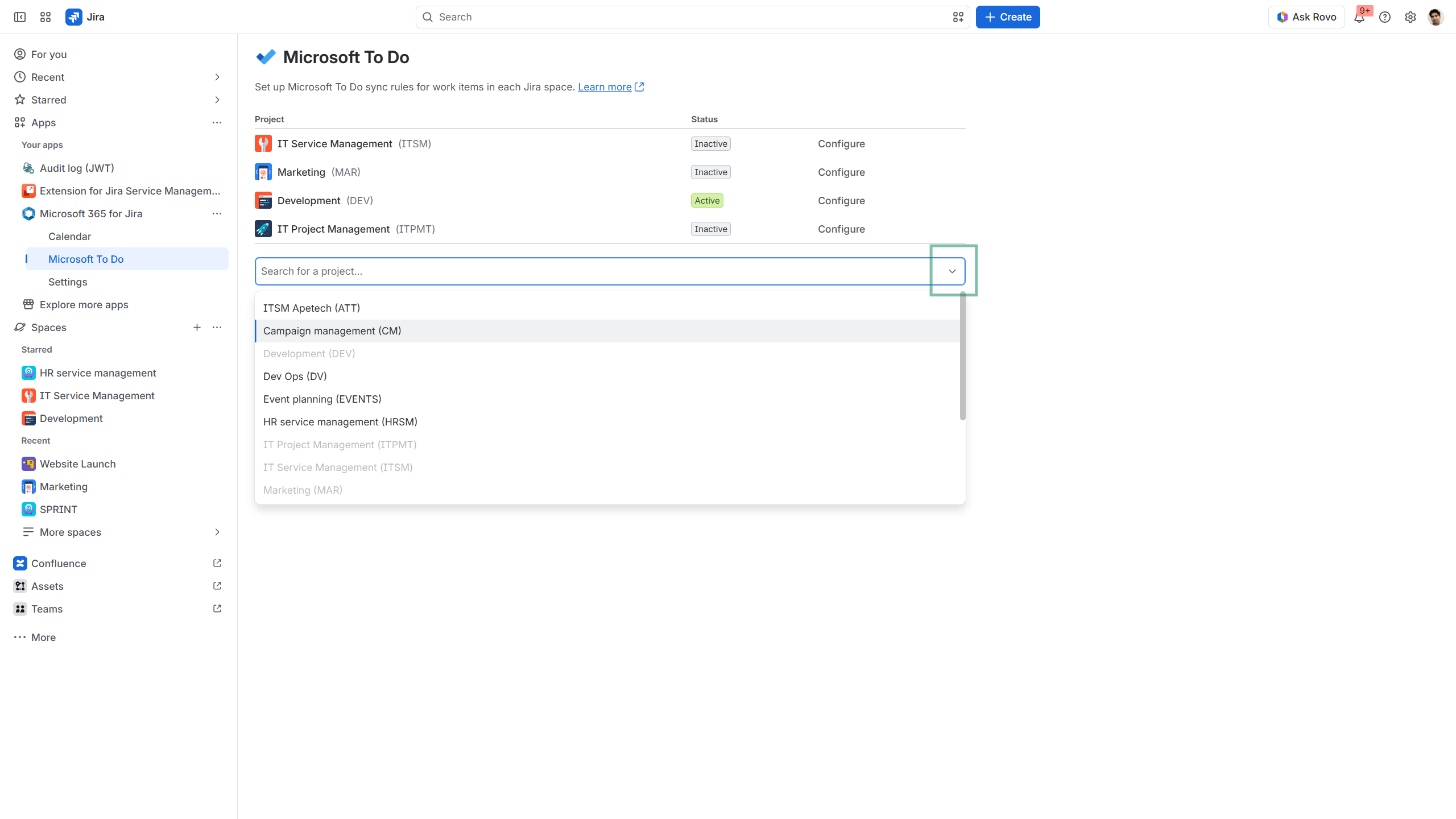Open the IT Service Management starred space

click(x=122, y=395)
